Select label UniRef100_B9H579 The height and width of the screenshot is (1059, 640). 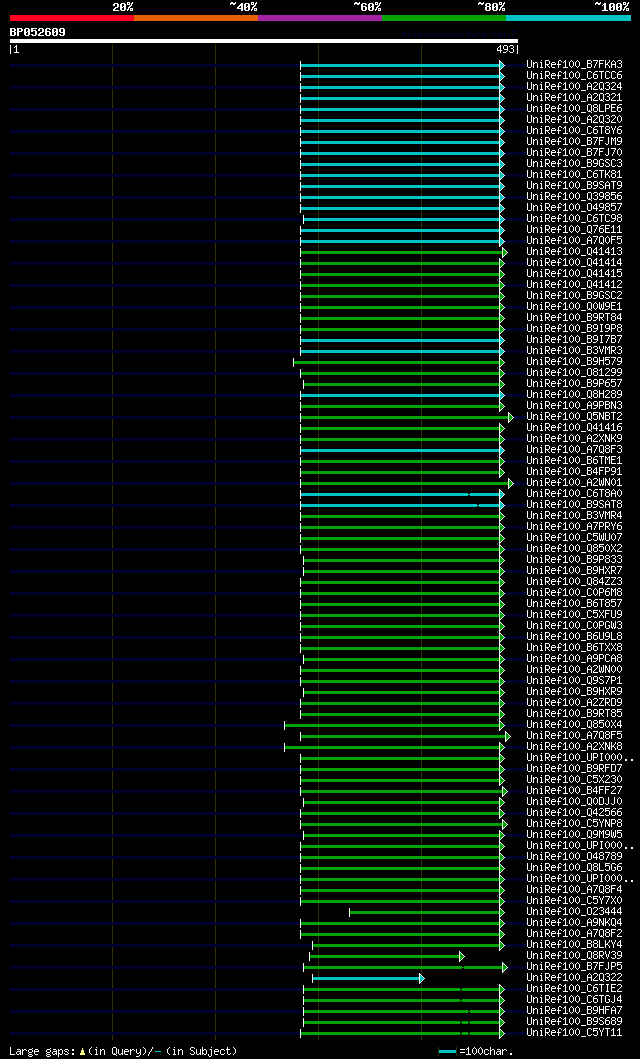pos(575,361)
